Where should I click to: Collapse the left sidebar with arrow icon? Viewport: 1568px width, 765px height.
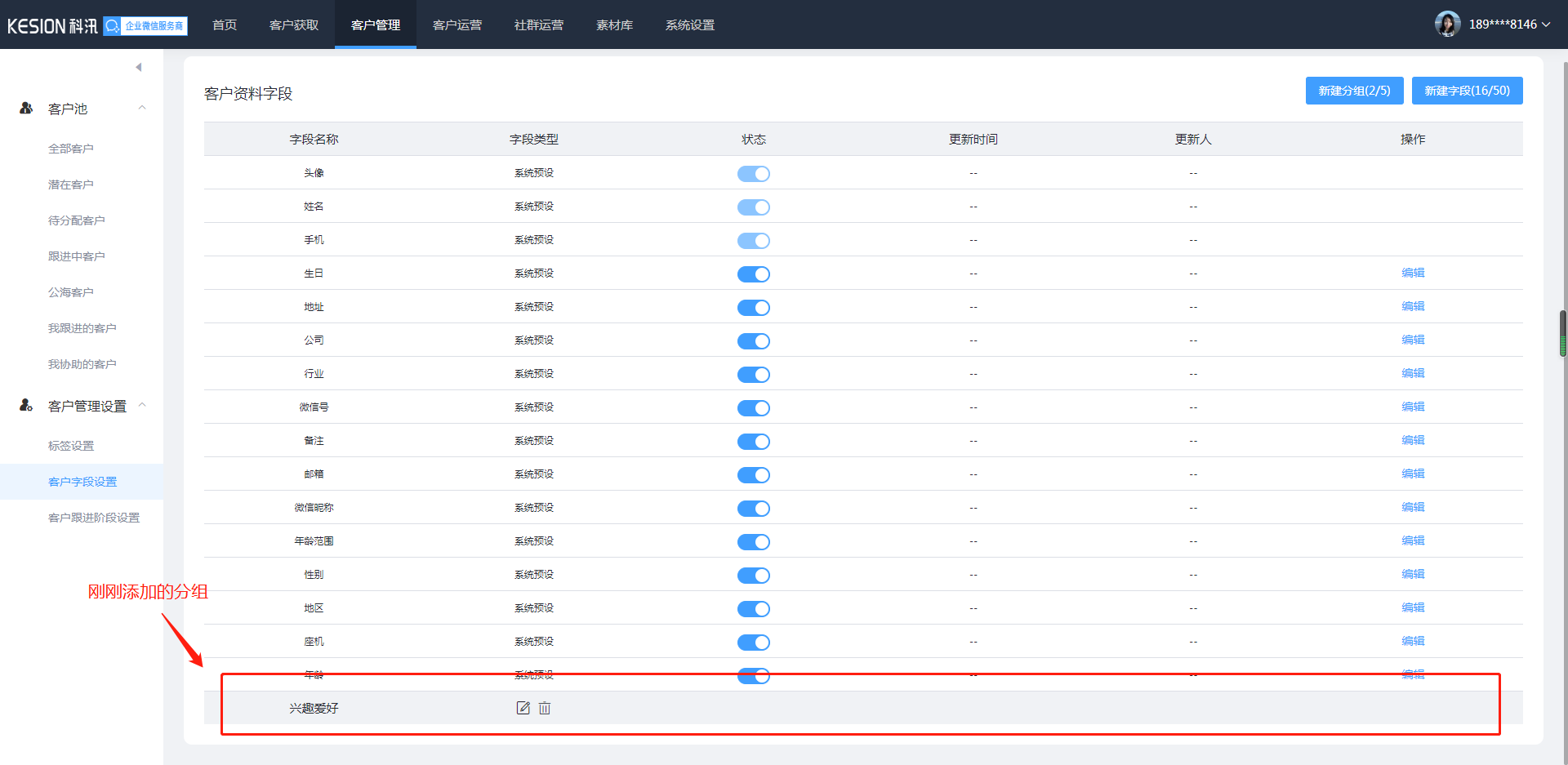pyautogui.click(x=139, y=67)
